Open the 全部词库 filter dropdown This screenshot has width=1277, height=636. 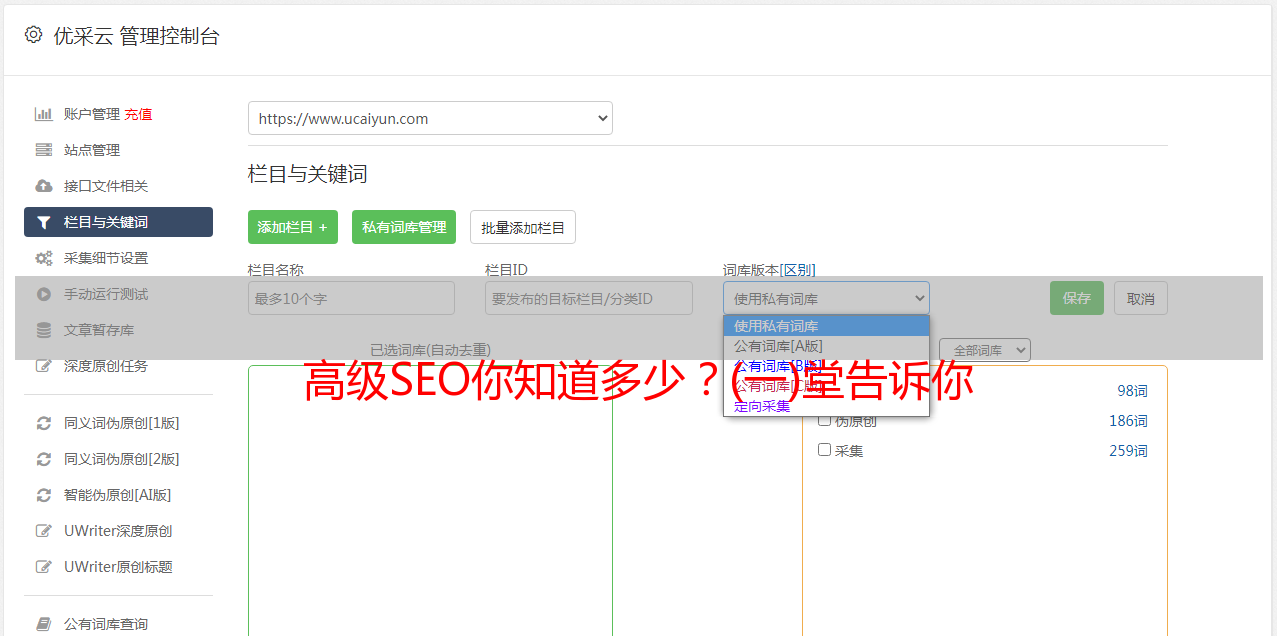(x=985, y=350)
